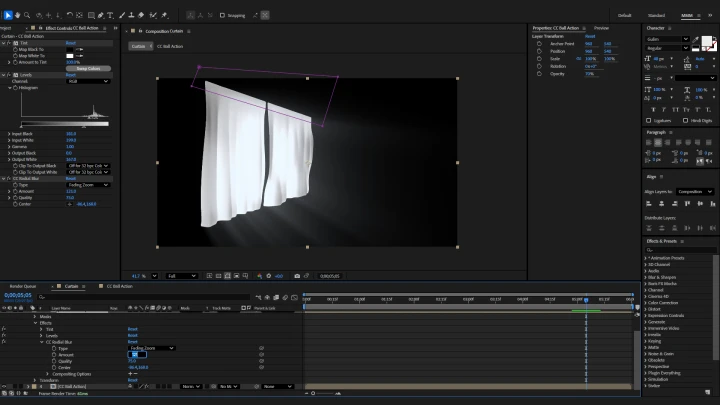Reset the CC Radial Blur effect in timeline
The width and height of the screenshot is (720, 405).
(132, 341)
